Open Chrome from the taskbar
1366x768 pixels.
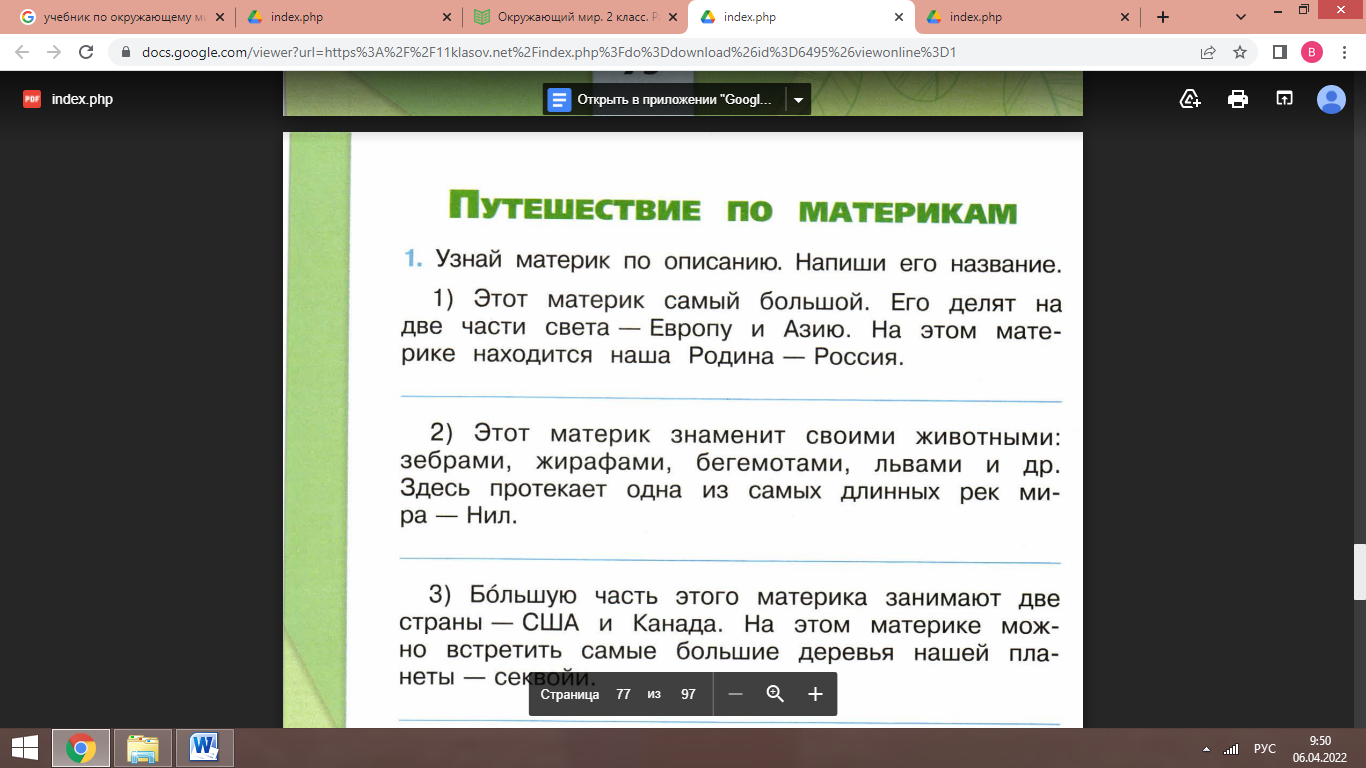click(x=81, y=748)
